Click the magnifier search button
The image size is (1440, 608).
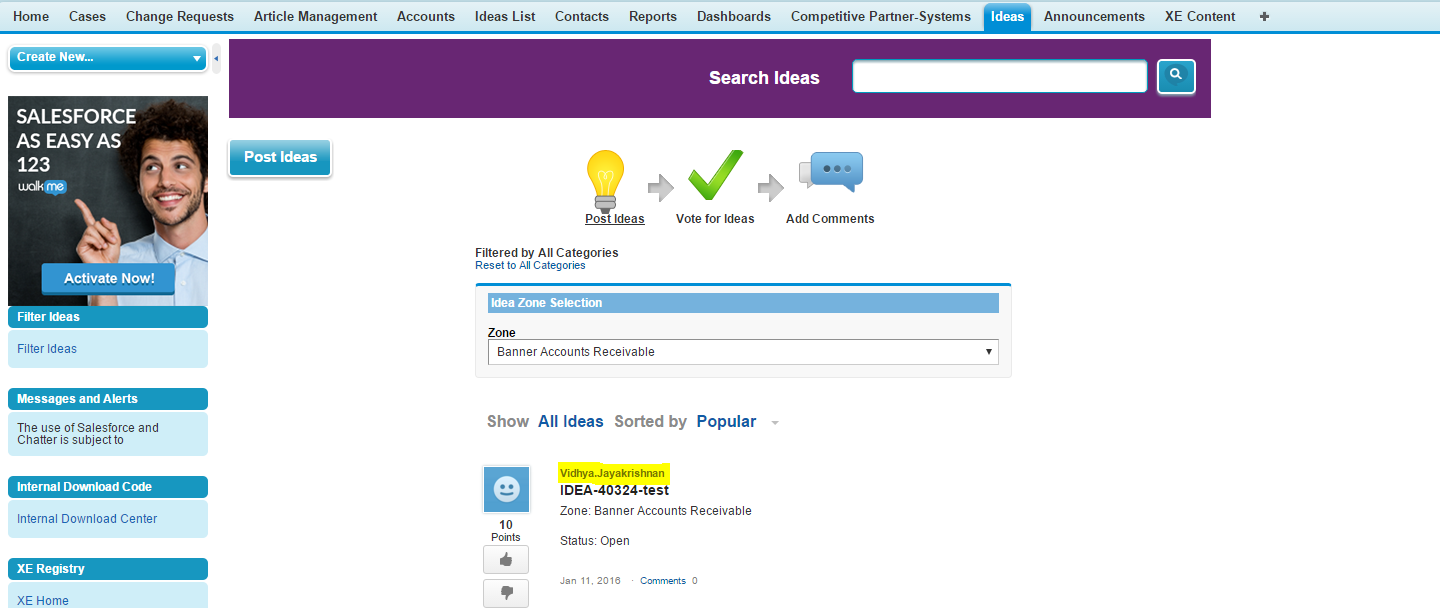(x=1176, y=76)
